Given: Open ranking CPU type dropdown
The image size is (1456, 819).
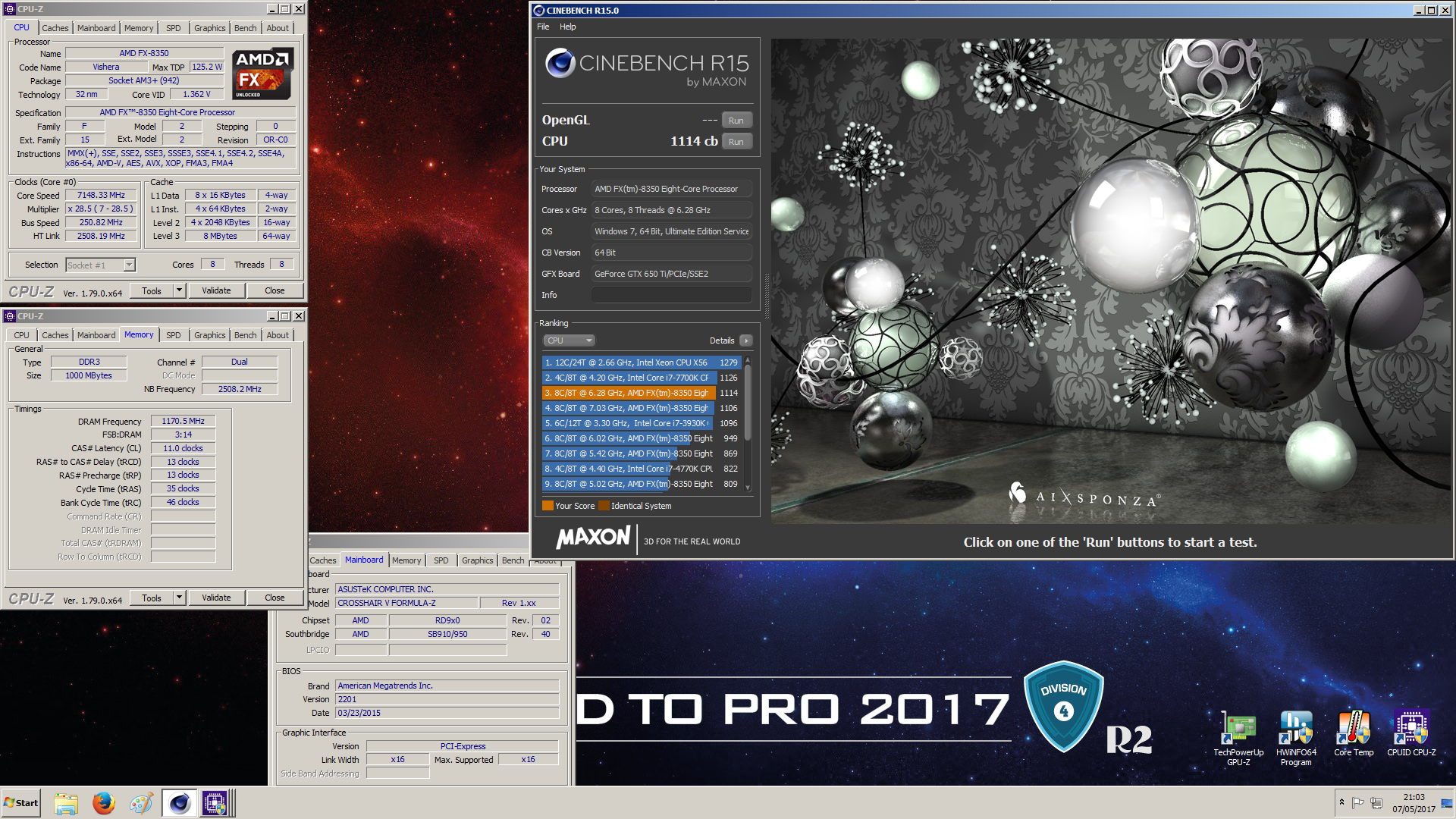Looking at the screenshot, I should 569,340.
